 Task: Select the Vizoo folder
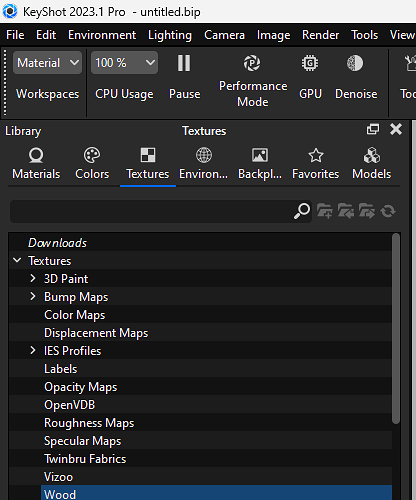[x=58, y=477]
